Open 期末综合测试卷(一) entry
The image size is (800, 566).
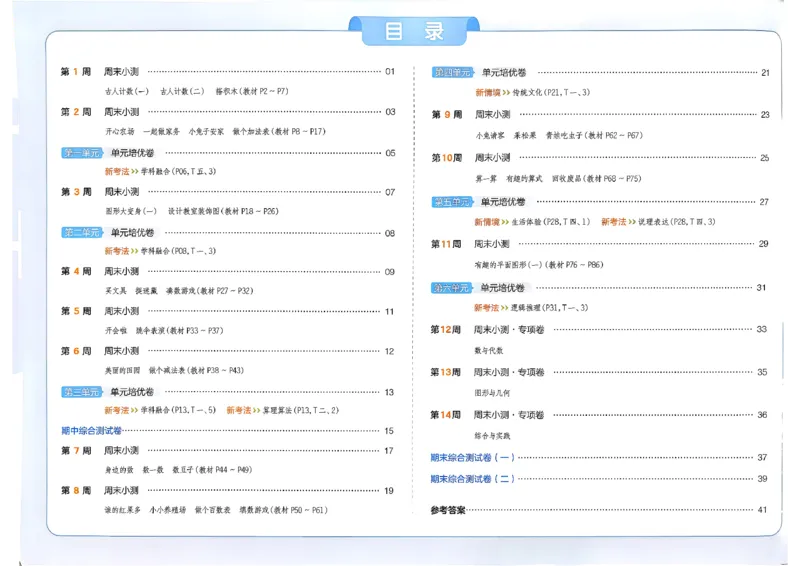(599, 458)
